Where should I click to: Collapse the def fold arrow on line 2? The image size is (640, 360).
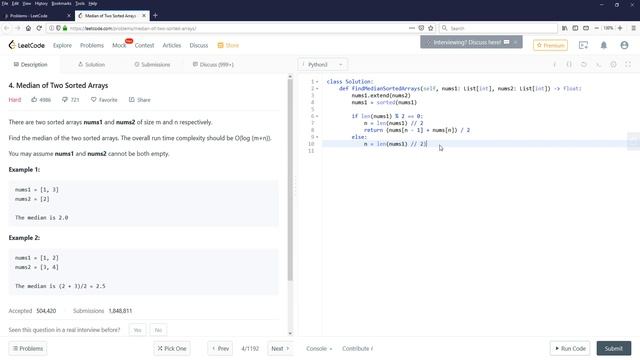click(x=317, y=89)
